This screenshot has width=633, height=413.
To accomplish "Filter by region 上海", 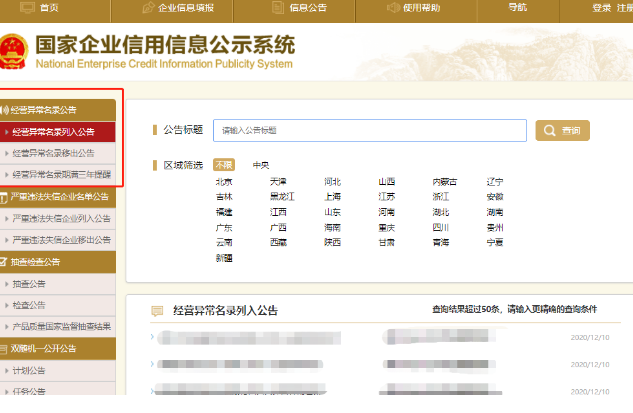I will [333, 197].
